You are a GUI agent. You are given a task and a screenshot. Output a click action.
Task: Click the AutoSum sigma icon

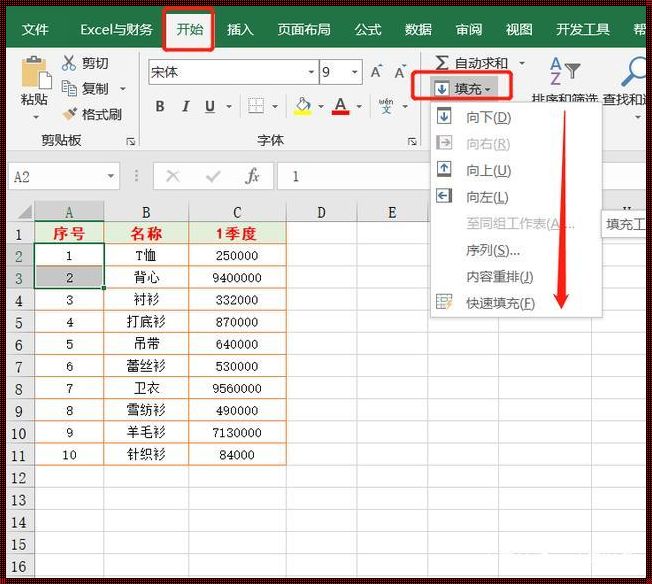coord(442,63)
